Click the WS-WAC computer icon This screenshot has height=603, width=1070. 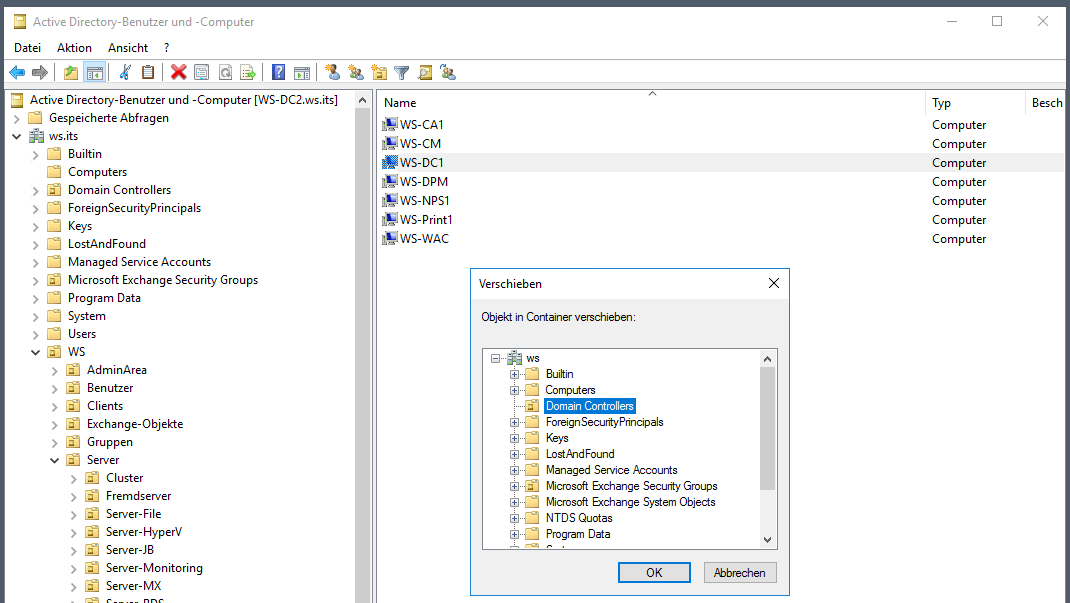tap(390, 238)
